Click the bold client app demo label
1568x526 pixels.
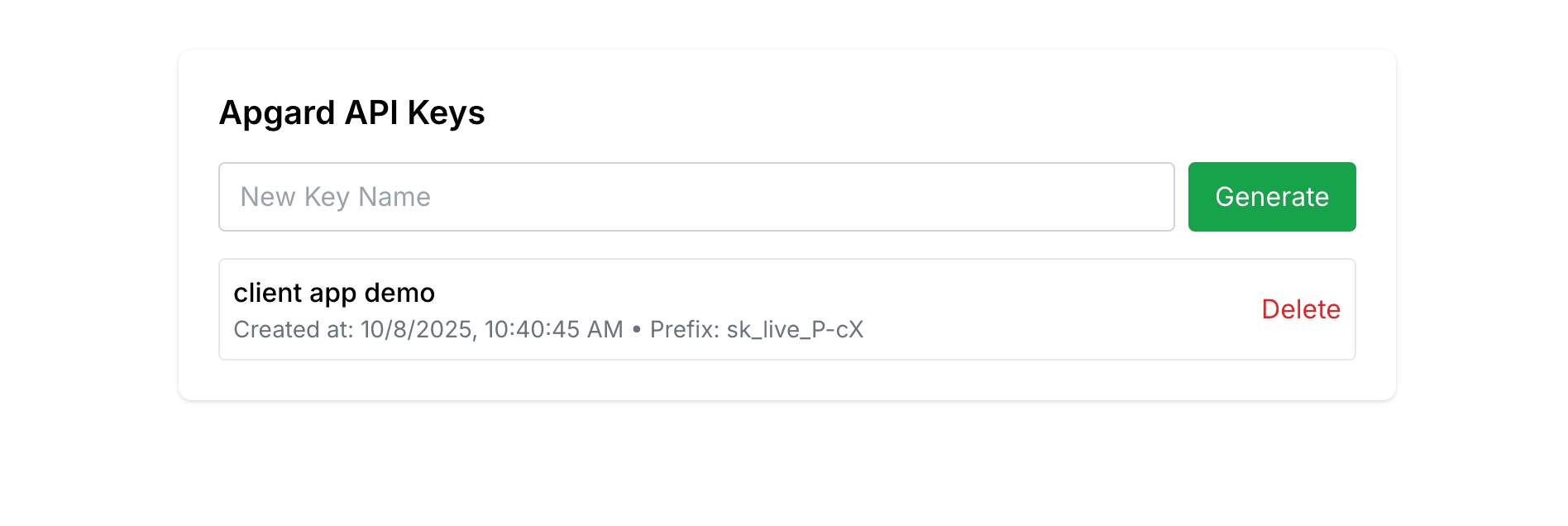[334, 293]
